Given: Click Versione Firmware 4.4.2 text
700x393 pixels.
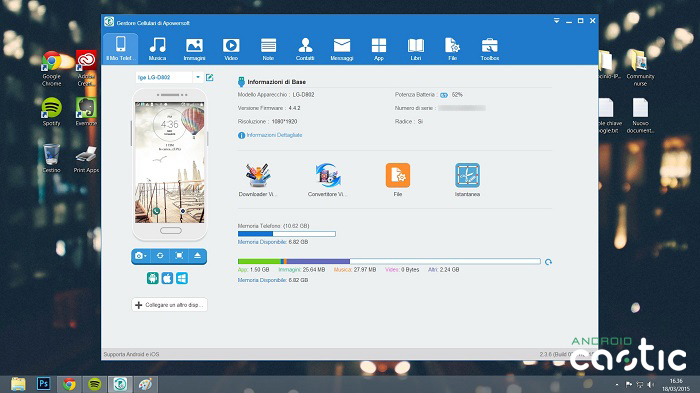Looking at the screenshot, I should [x=269, y=108].
